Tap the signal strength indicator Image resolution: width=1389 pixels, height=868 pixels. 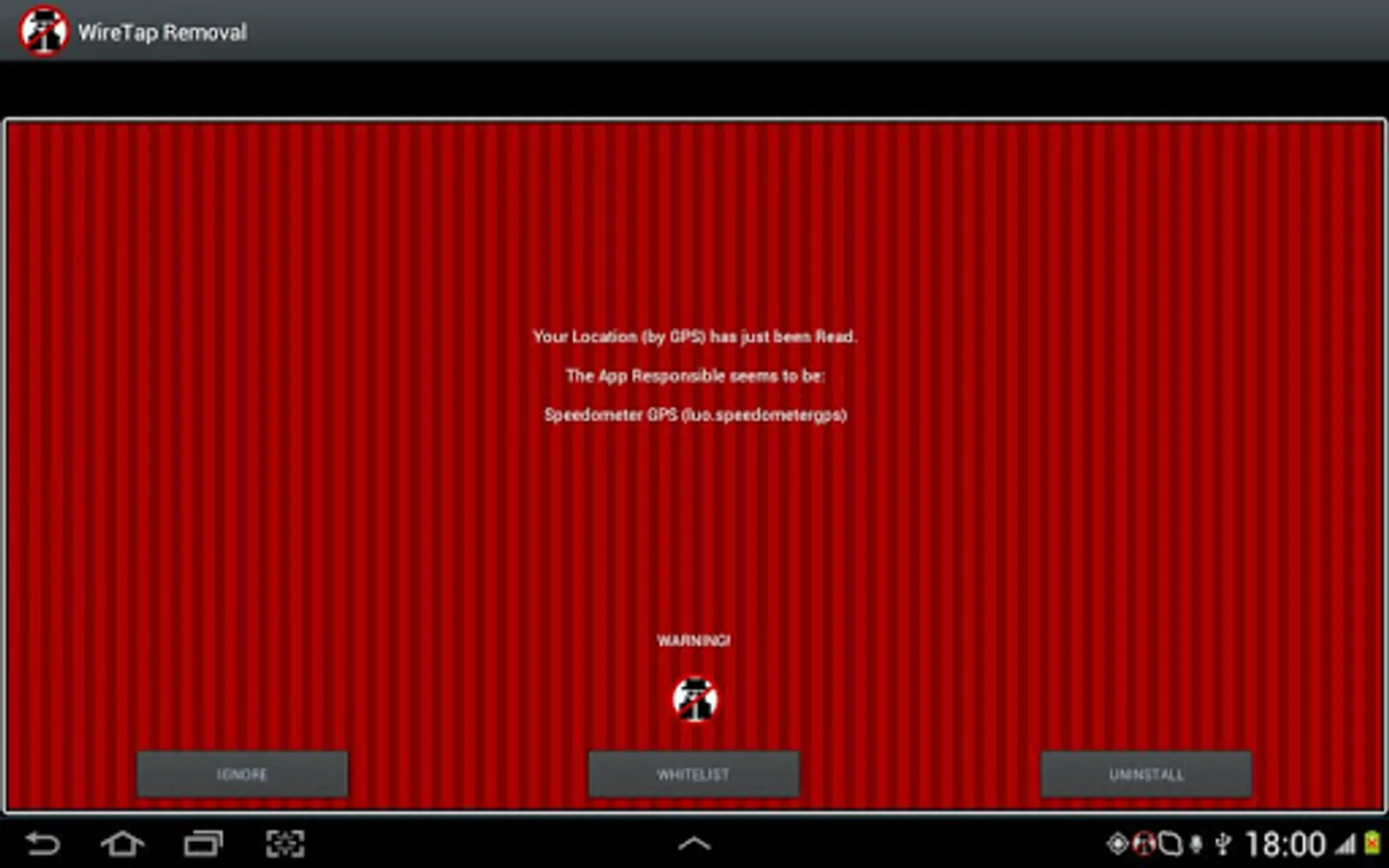[1346, 845]
